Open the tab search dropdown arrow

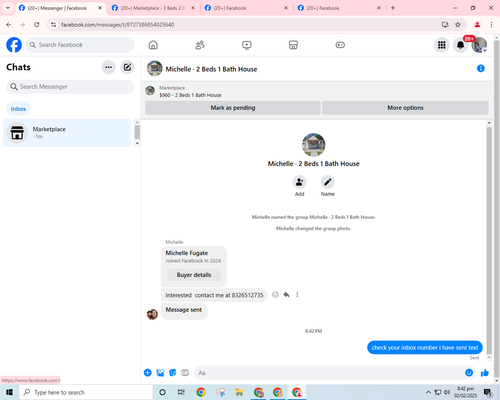click(8, 8)
